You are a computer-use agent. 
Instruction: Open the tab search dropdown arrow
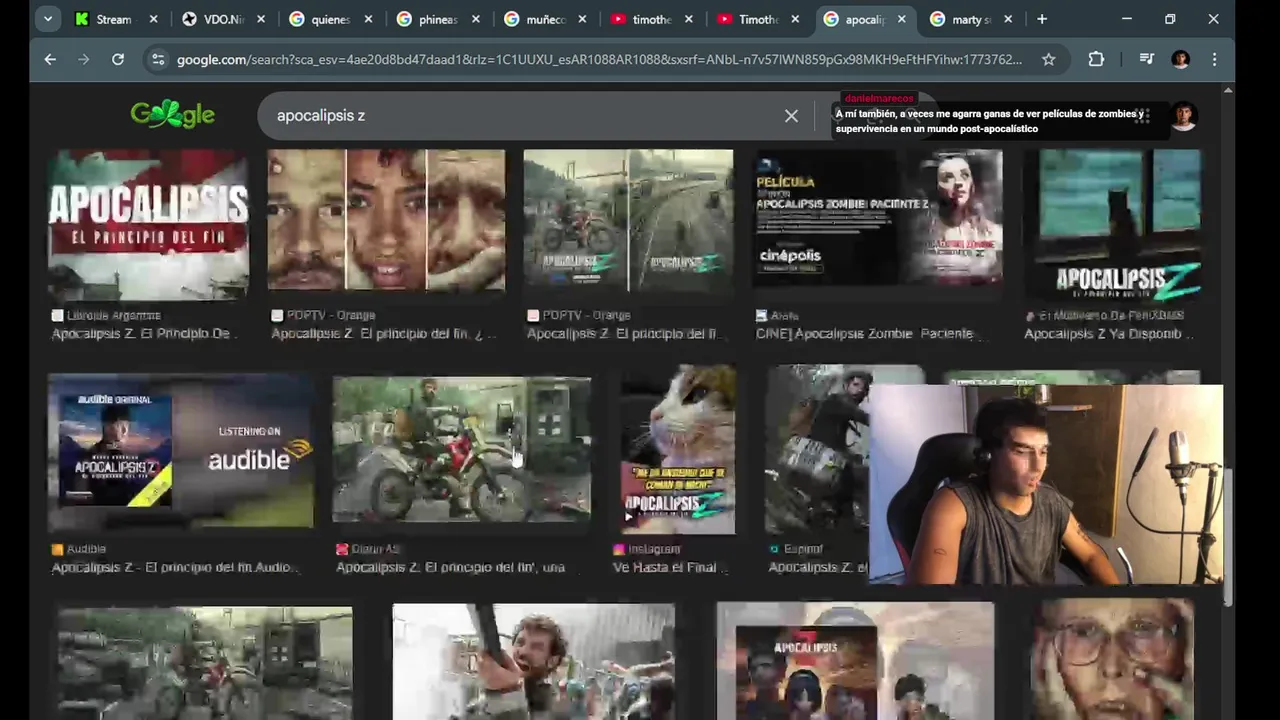pos(50,19)
